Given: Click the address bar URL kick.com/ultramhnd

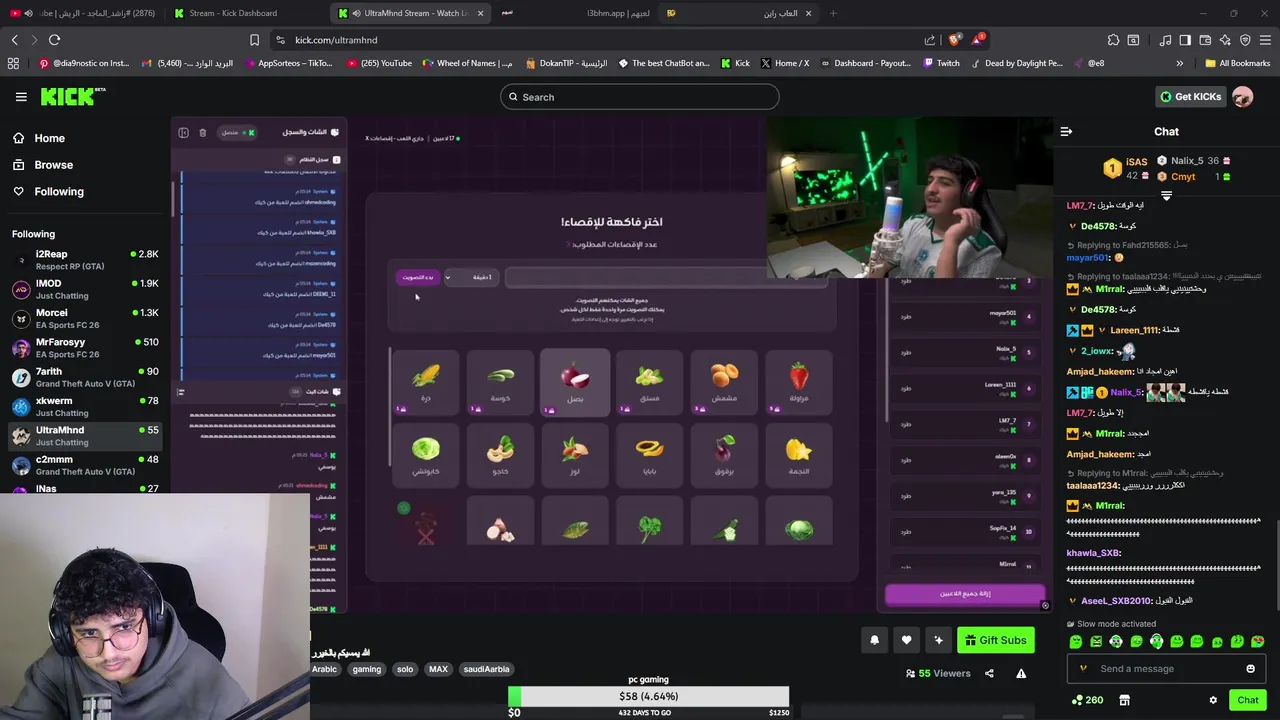Looking at the screenshot, I should pyautogui.click(x=336, y=40).
